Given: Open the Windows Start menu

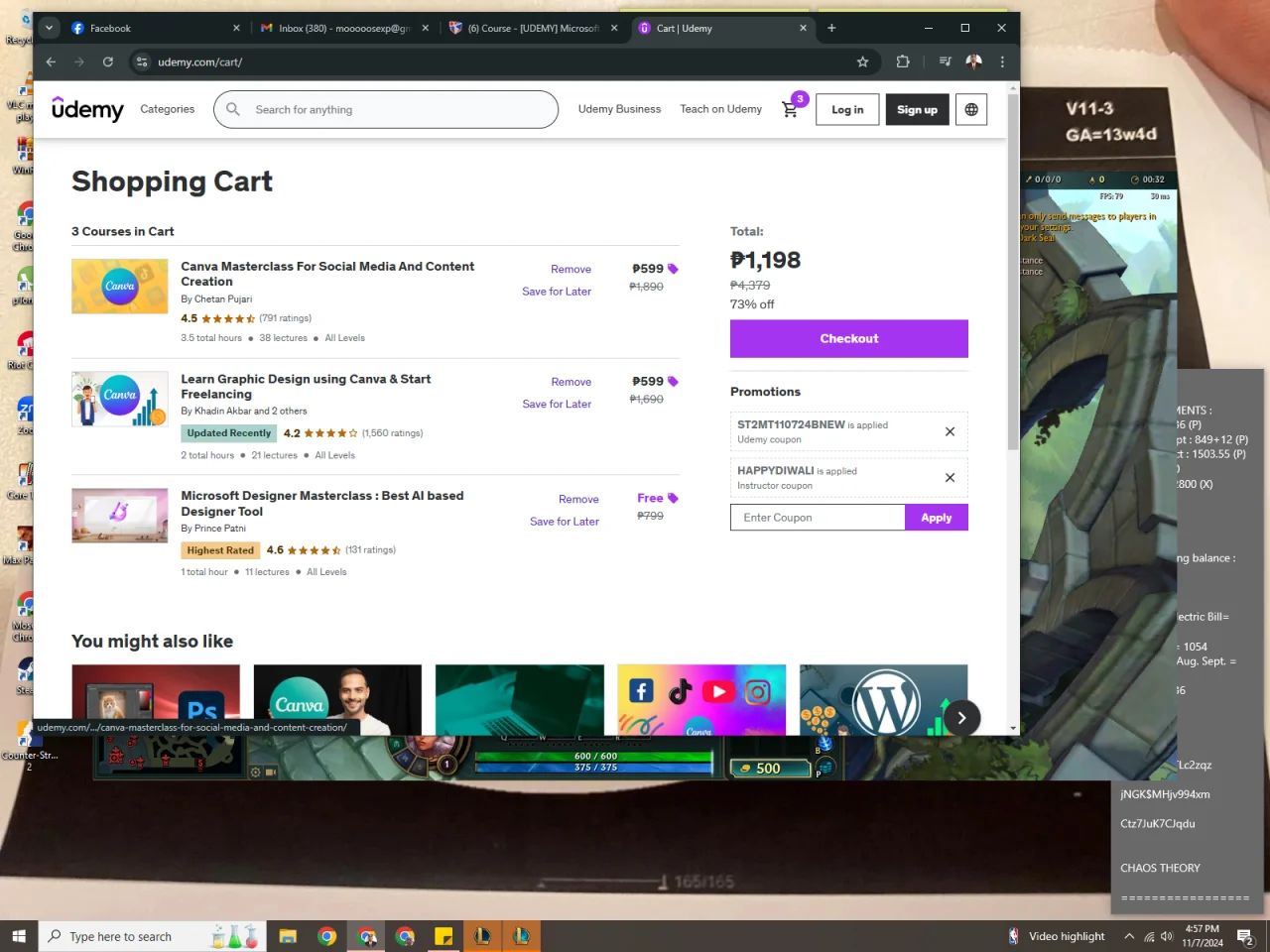Looking at the screenshot, I should pyautogui.click(x=19, y=936).
